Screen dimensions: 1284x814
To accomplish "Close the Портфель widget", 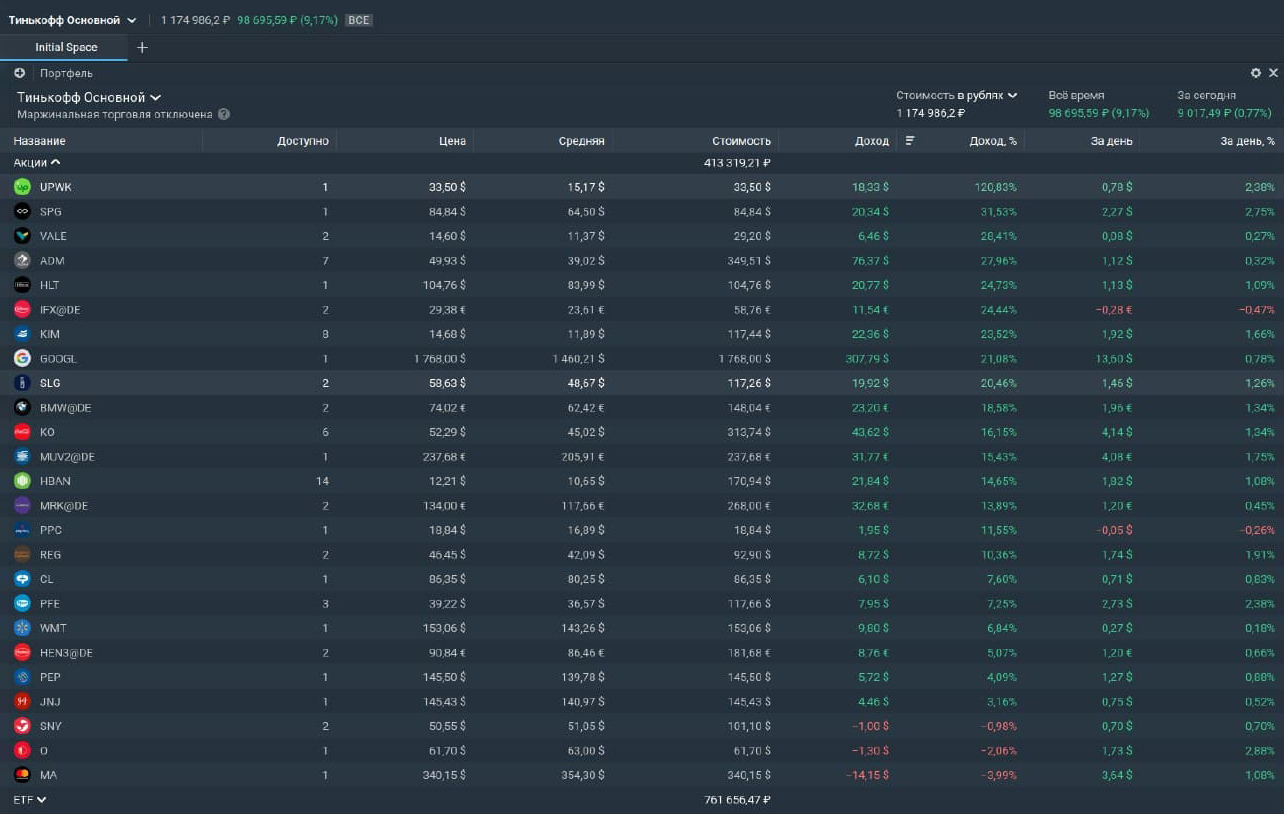I will (1273, 73).
